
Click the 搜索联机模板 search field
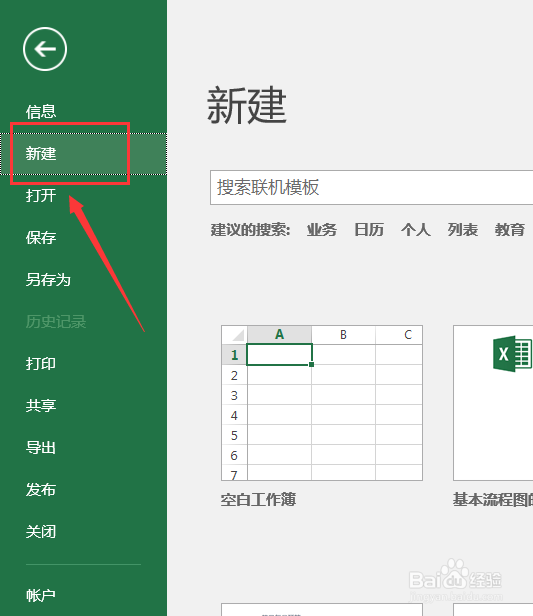point(371,187)
